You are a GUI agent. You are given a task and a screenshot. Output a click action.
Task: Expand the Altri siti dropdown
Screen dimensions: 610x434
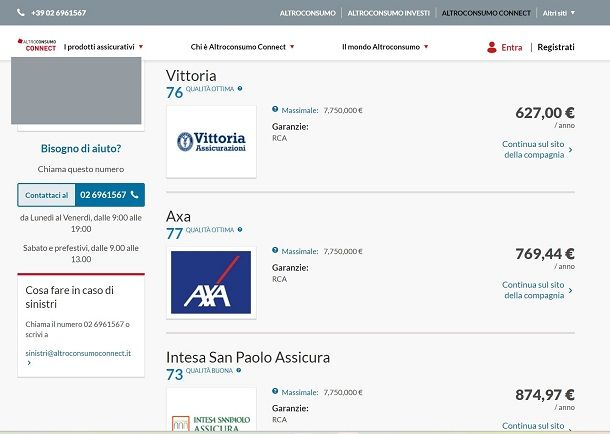coord(559,13)
